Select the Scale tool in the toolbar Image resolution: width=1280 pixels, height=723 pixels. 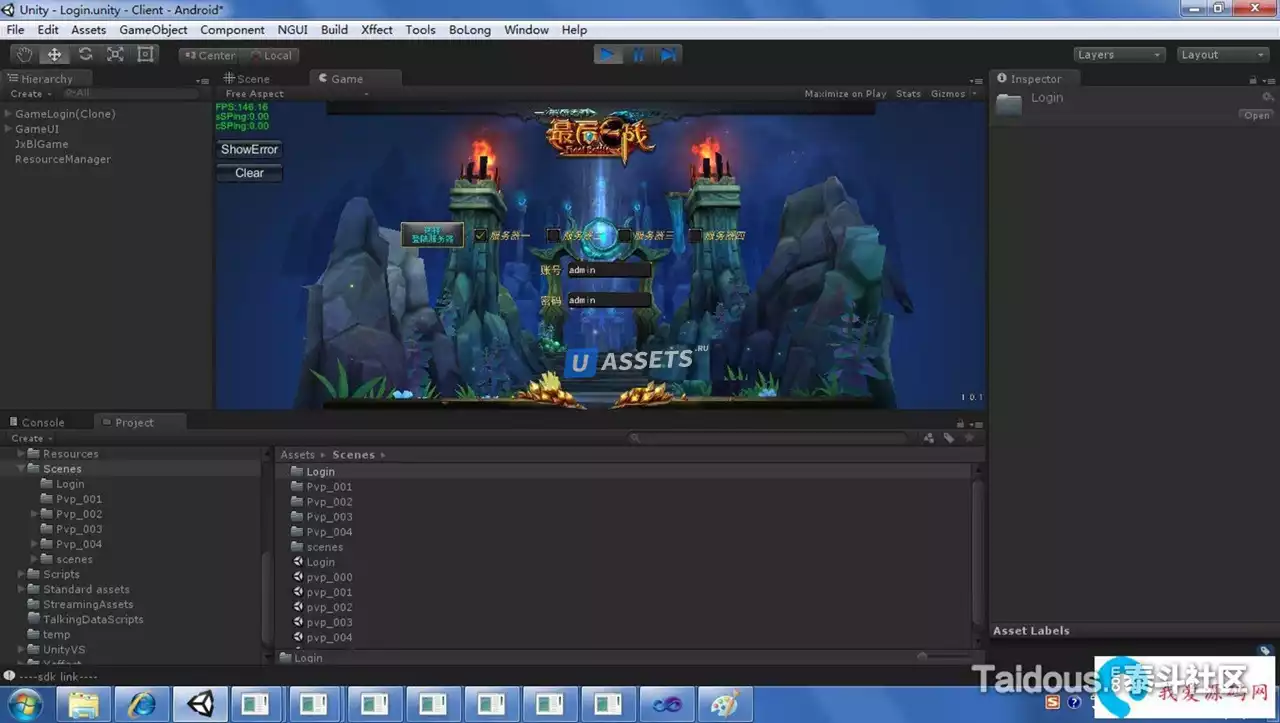tap(115, 55)
